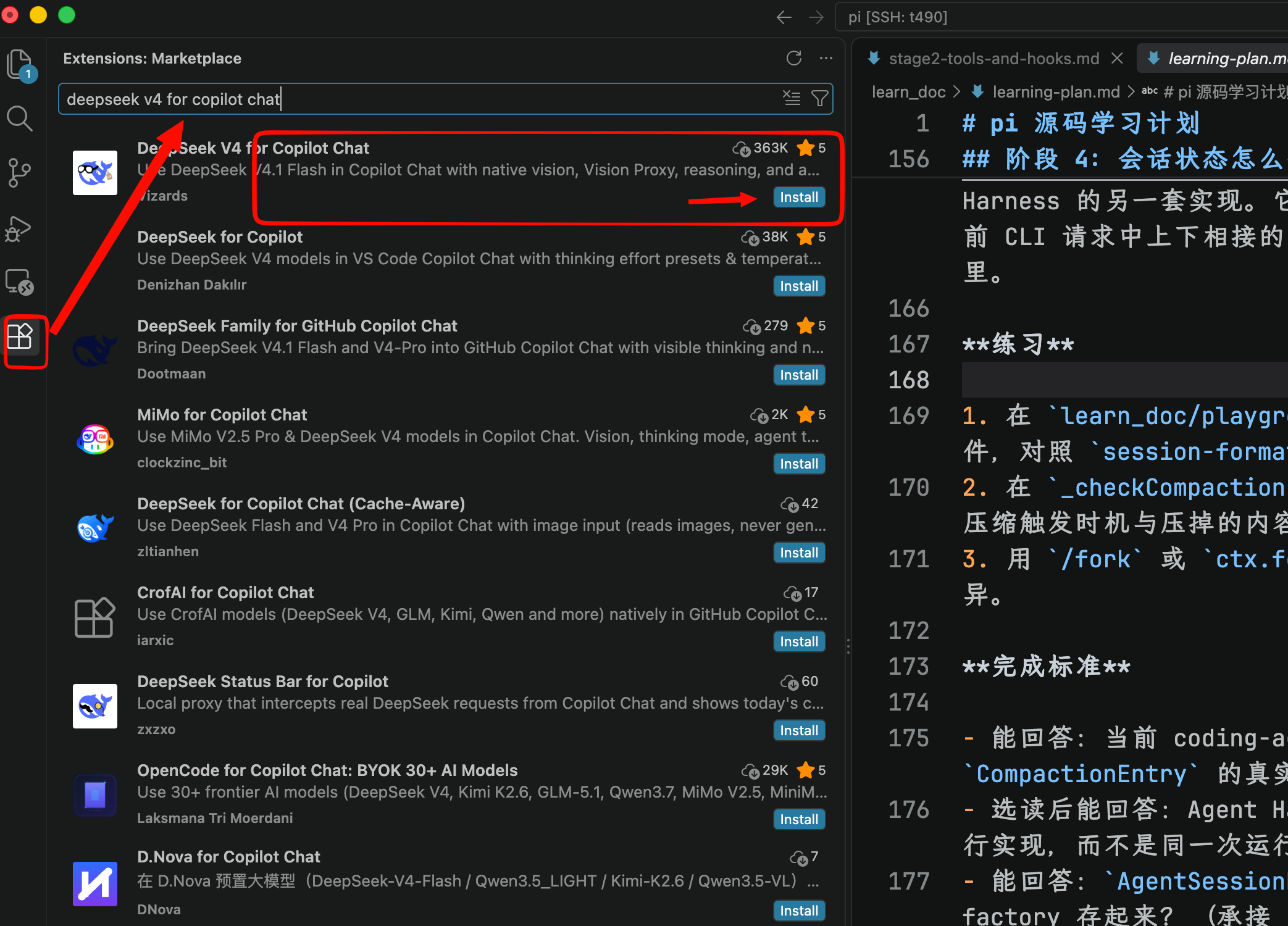Select learning-plan.md in breadcrumb
Viewport: 1288px width, 926px height.
click(x=1056, y=92)
